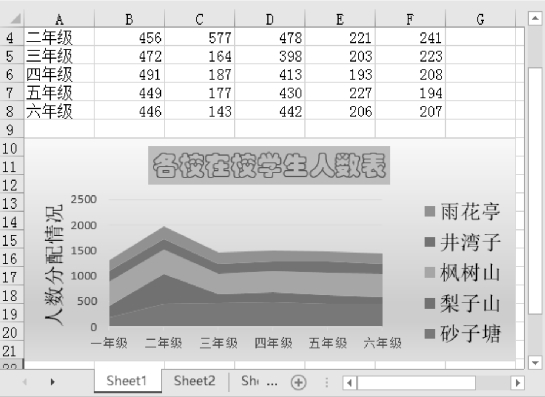Click 雨花亭 legend color swatch
The width and height of the screenshot is (545, 397).
[x=430, y=211]
